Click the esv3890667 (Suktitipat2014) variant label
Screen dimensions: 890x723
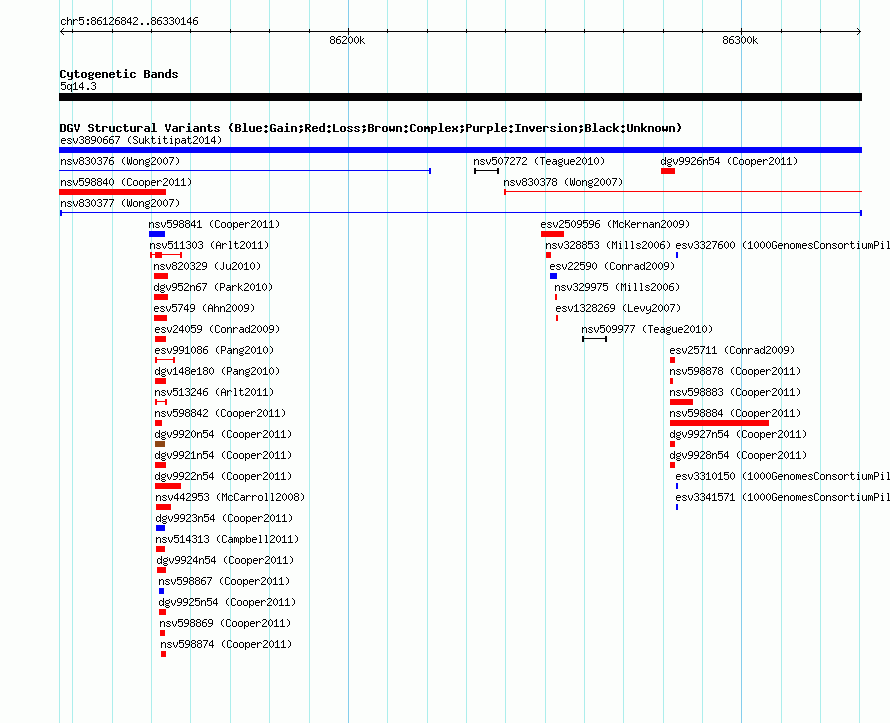(x=141, y=140)
